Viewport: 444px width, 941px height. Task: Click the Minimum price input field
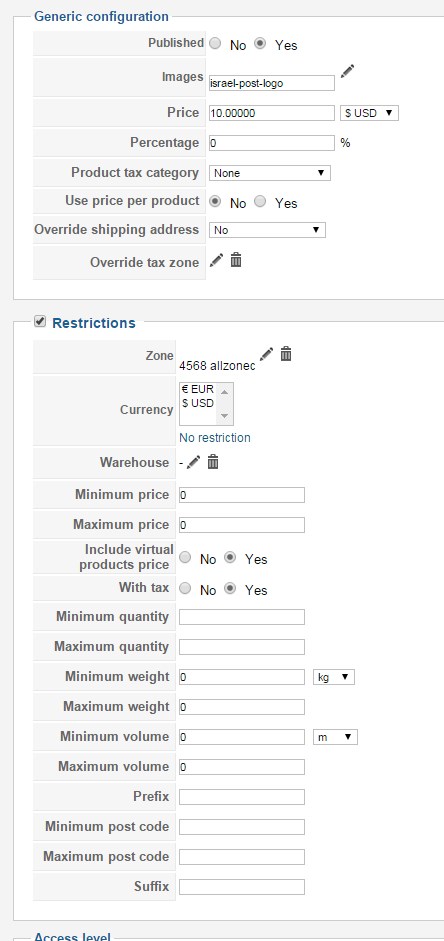coord(242,495)
